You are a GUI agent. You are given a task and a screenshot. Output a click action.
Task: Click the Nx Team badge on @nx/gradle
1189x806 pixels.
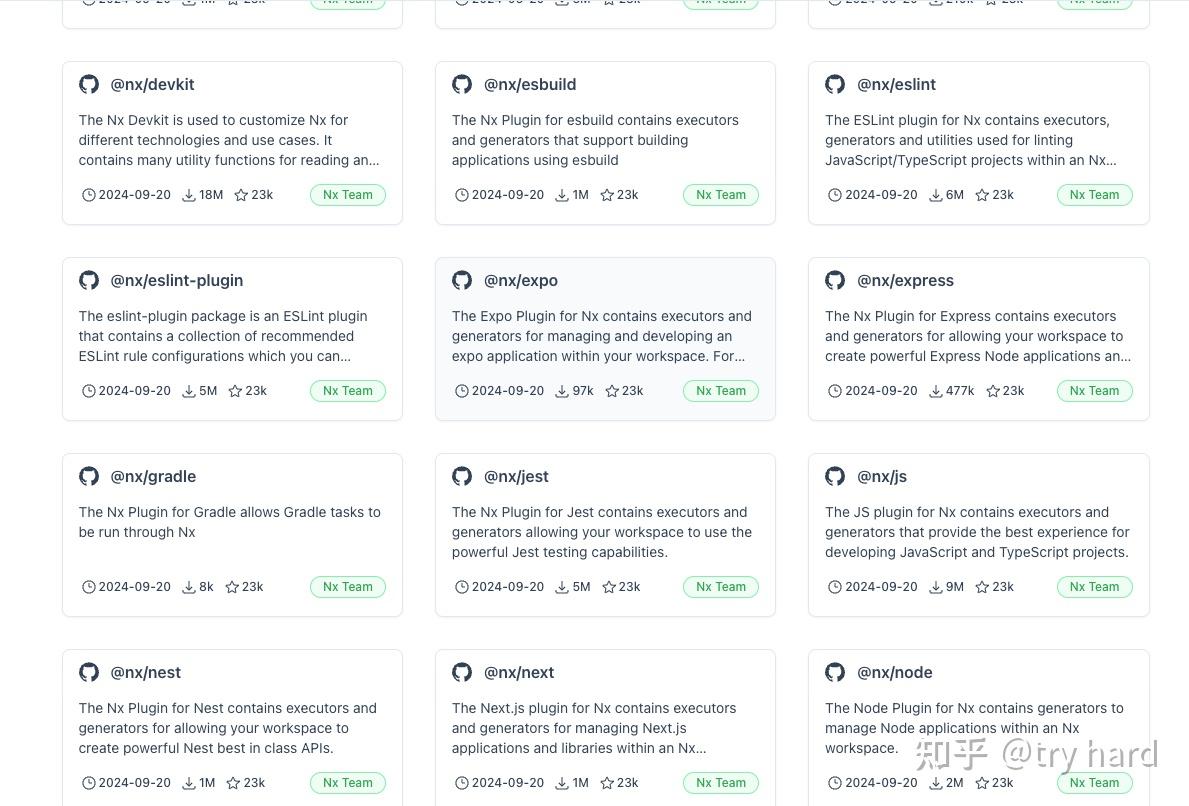click(348, 587)
